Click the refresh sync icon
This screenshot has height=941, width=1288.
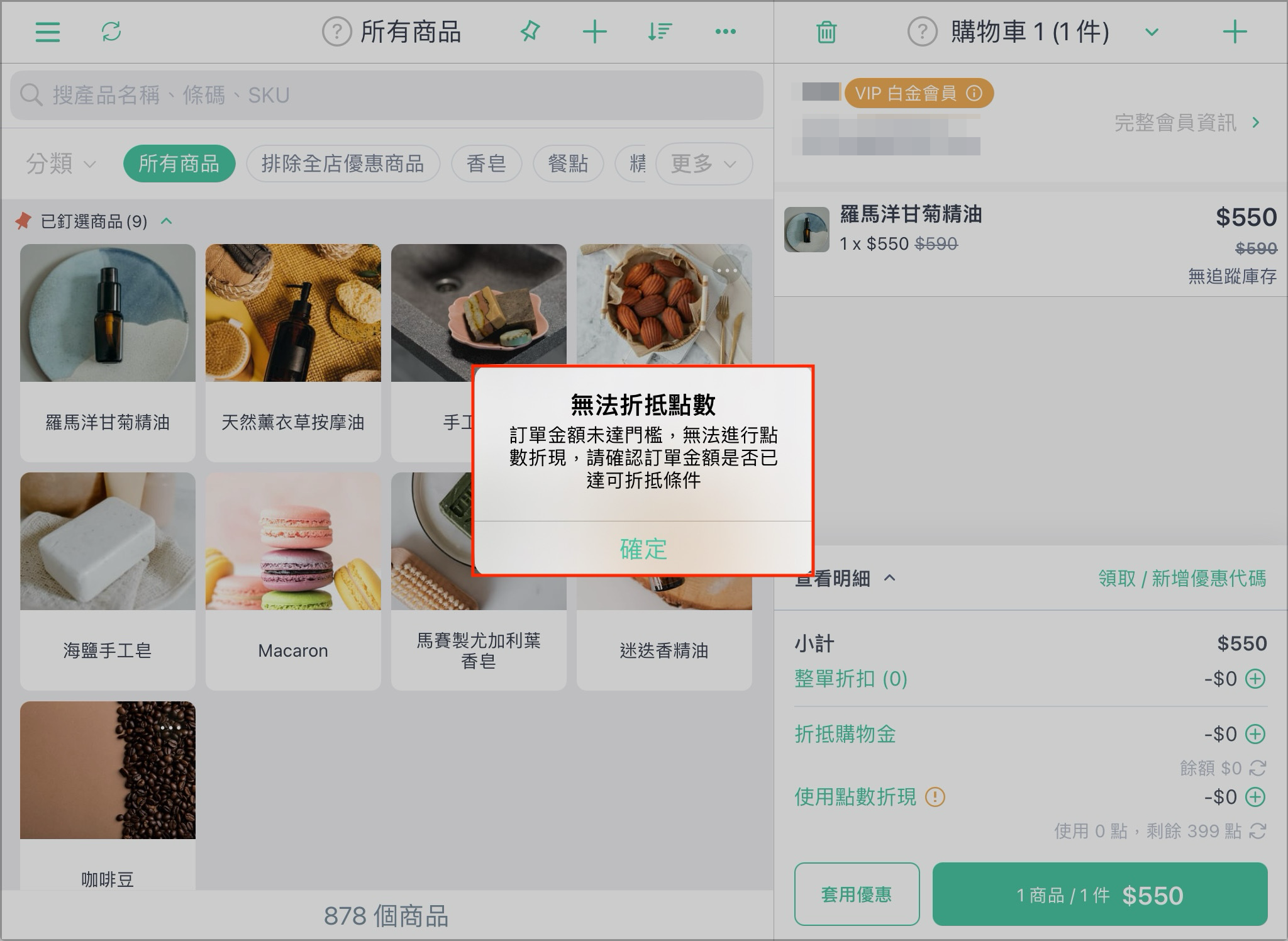[111, 31]
